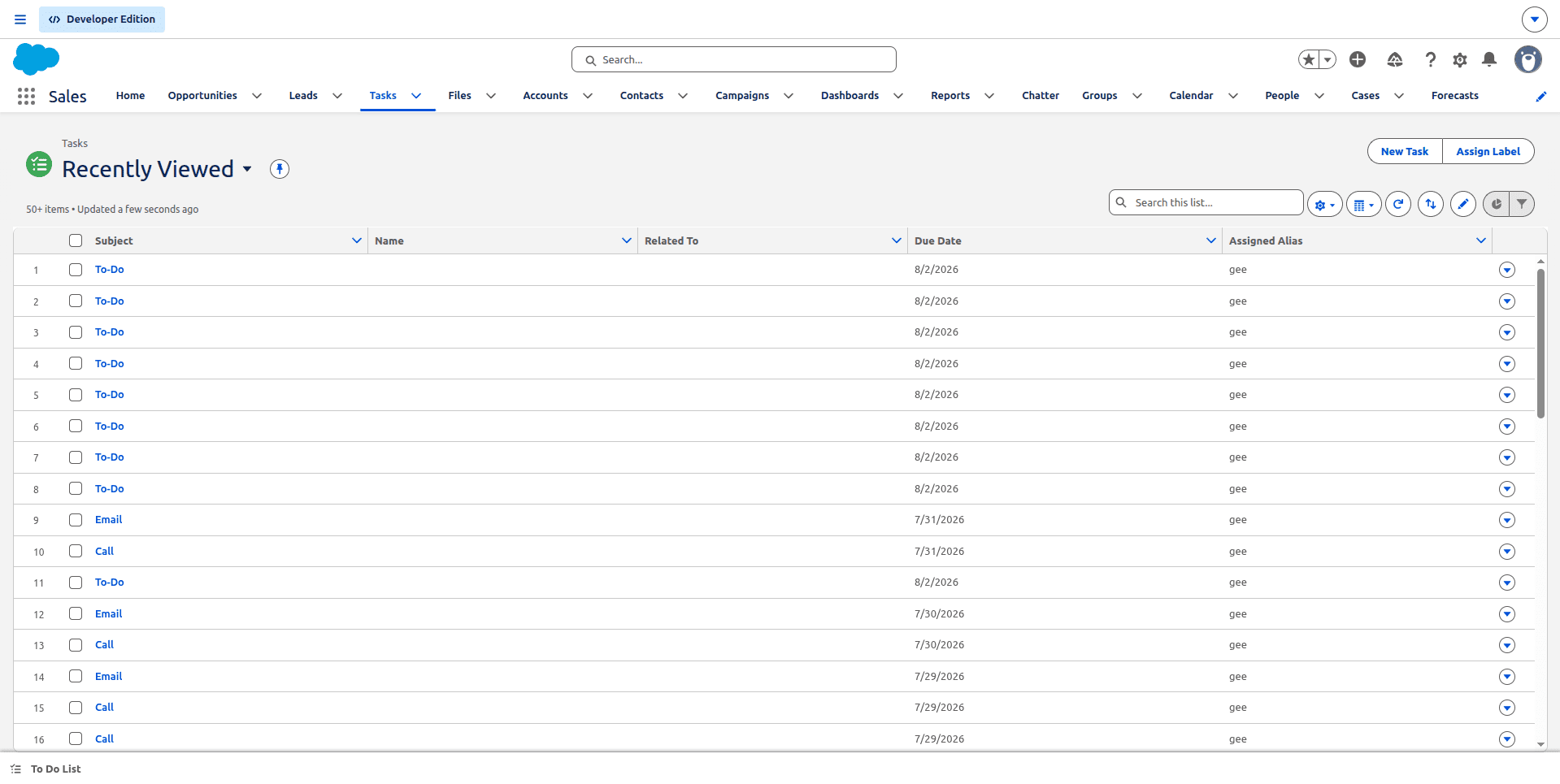Open the top-right circular dropdown arrow

pyautogui.click(x=1535, y=19)
